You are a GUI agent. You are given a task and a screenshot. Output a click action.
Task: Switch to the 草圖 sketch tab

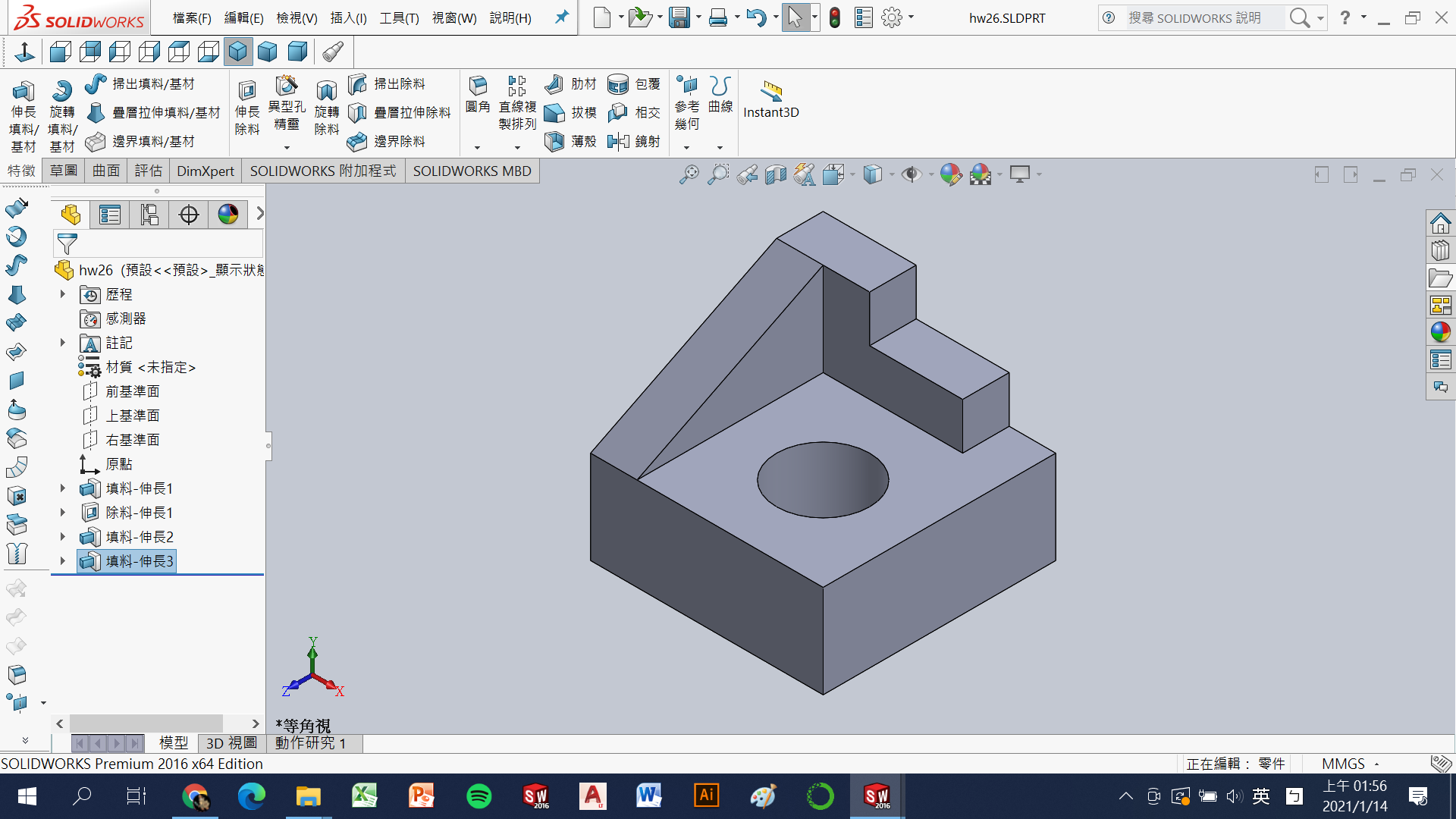coord(64,171)
